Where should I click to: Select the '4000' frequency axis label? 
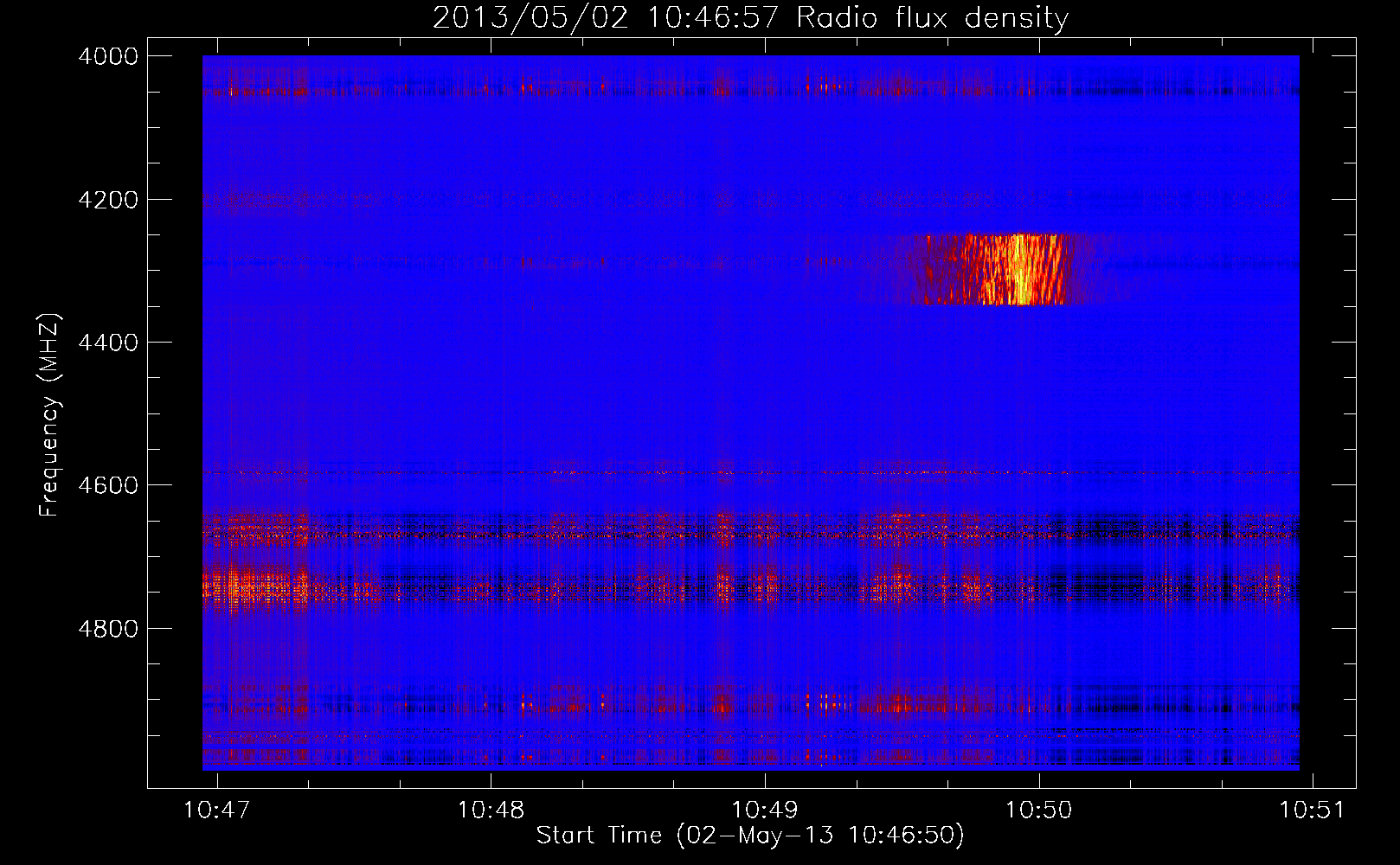[108, 56]
